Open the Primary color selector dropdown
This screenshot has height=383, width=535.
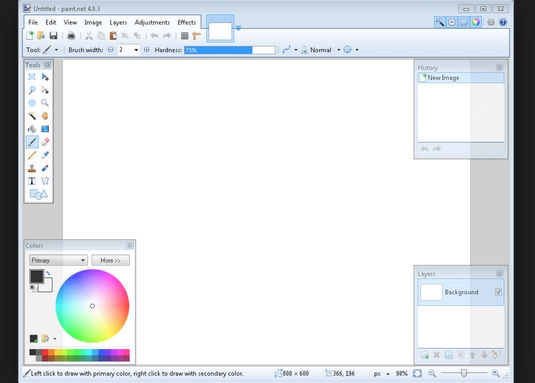58,260
